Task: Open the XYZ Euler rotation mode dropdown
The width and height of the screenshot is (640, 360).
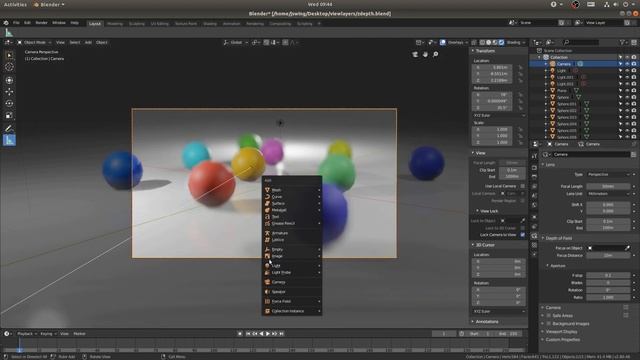Action: click(x=499, y=116)
